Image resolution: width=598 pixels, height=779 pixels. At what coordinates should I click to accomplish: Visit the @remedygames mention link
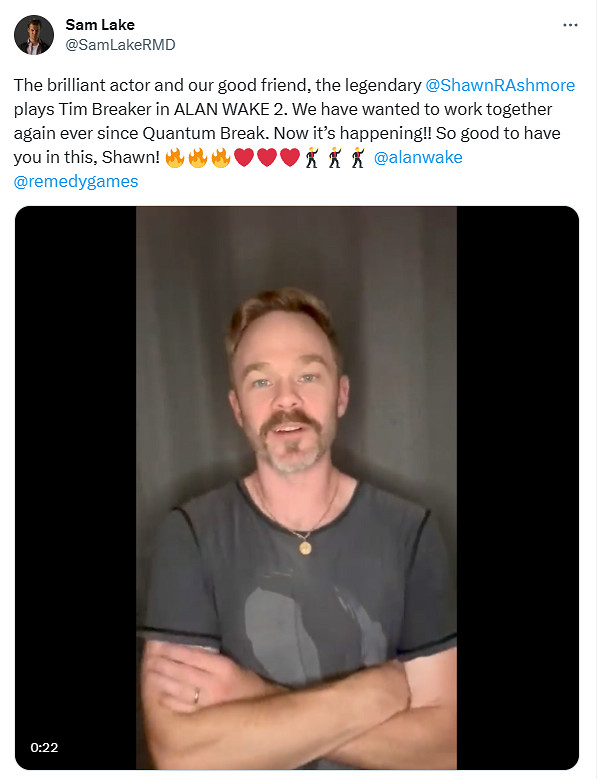[76, 181]
